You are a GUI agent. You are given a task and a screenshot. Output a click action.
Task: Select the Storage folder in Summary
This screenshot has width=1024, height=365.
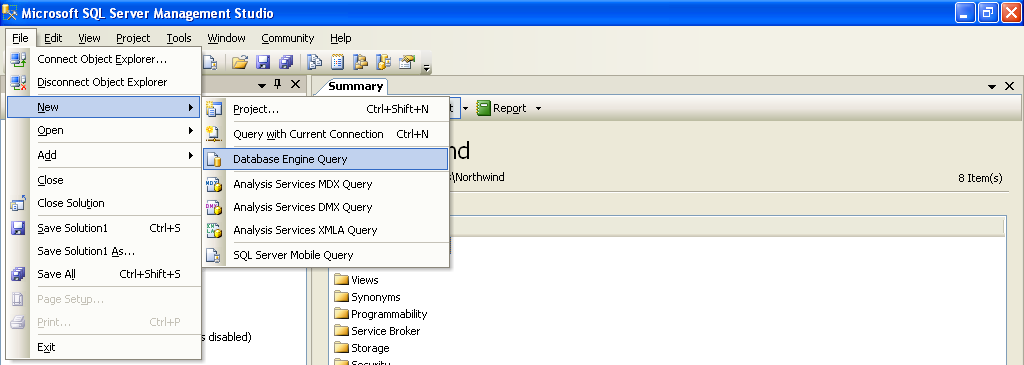coord(362,347)
